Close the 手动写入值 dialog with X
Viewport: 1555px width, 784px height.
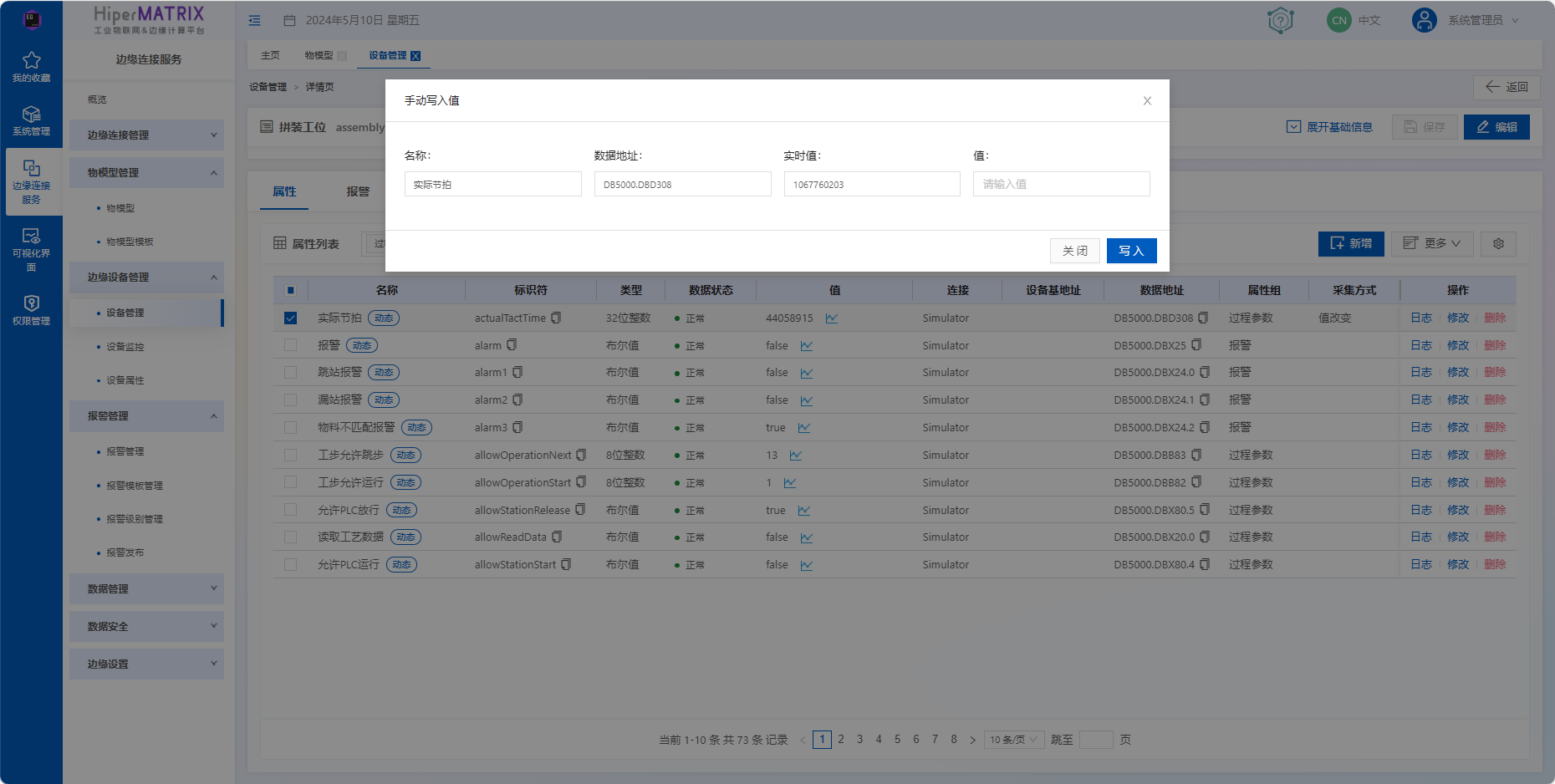coord(1147,101)
